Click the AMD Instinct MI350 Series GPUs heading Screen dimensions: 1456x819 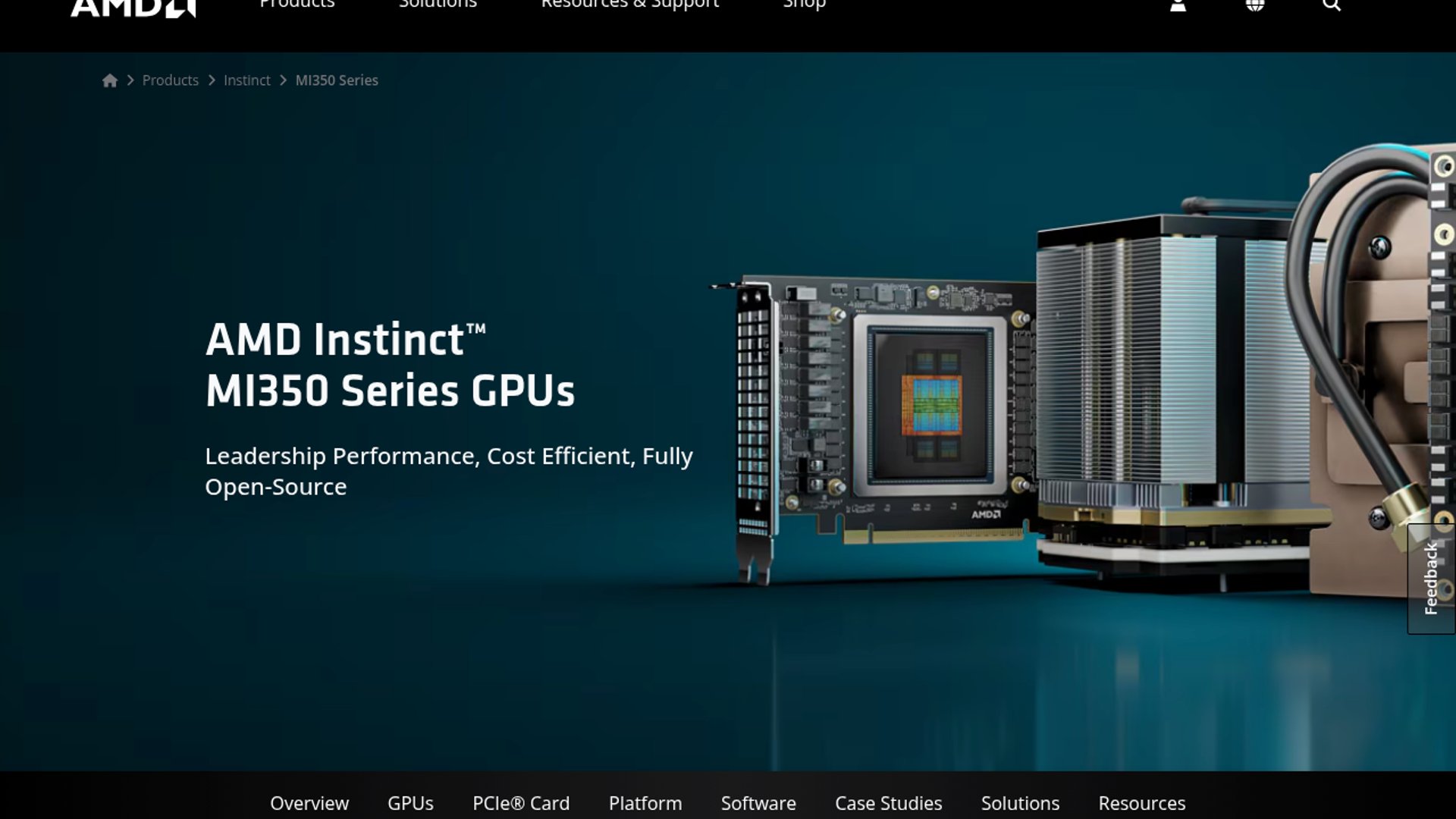tap(390, 365)
